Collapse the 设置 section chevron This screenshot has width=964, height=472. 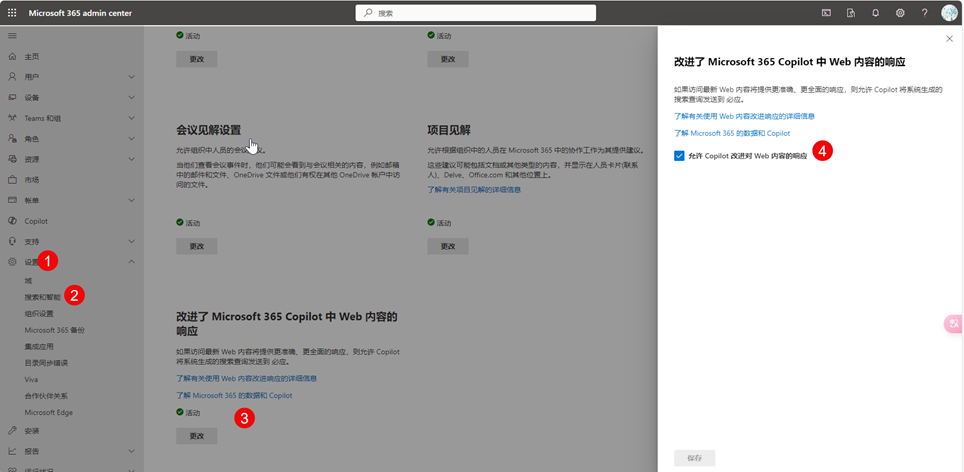pyautogui.click(x=132, y=262)
